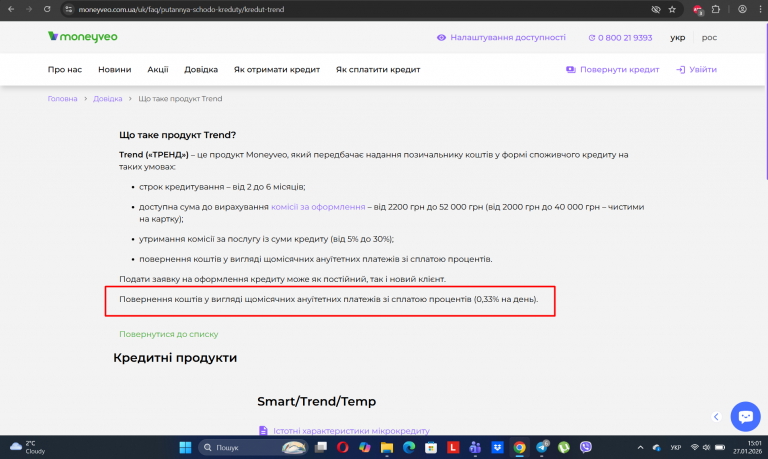
Task: Open site information icon in address bar
Action: pos(69,9)
